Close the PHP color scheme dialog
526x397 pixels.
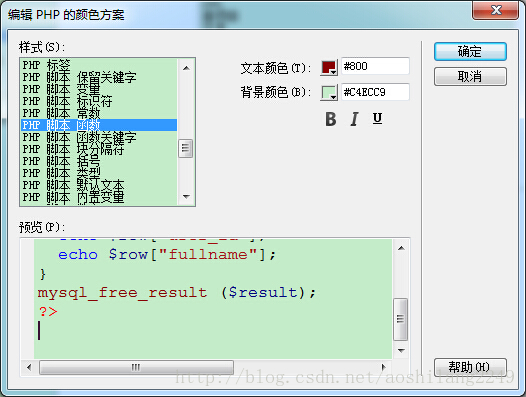coord(495,10)
